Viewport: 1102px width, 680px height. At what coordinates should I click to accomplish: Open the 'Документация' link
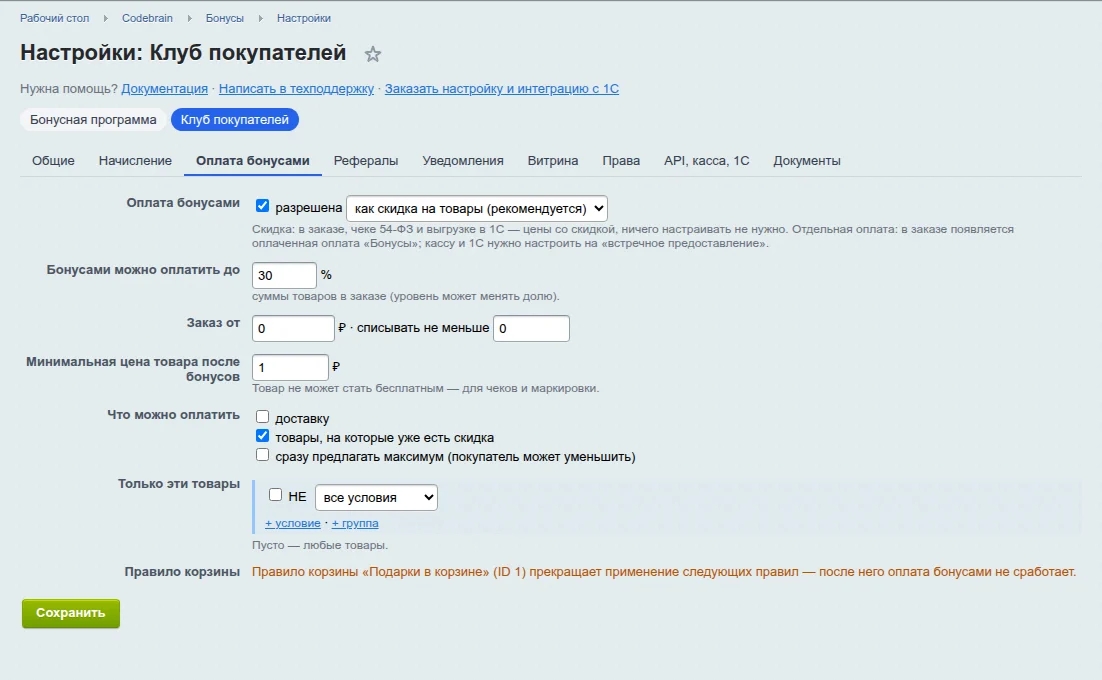[x=164, y=89]
